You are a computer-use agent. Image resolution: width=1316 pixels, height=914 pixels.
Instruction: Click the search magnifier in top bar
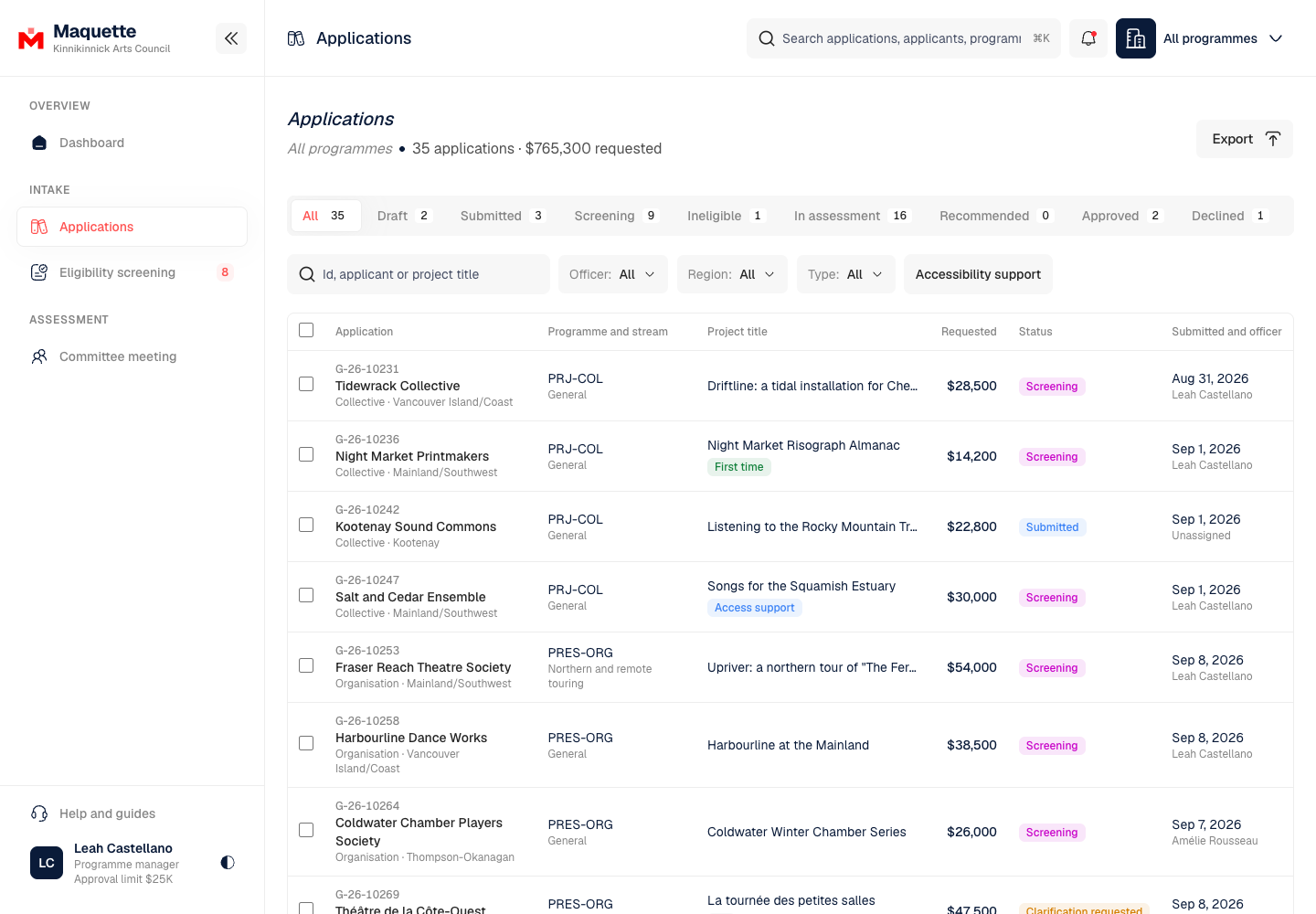pos(767,38)
